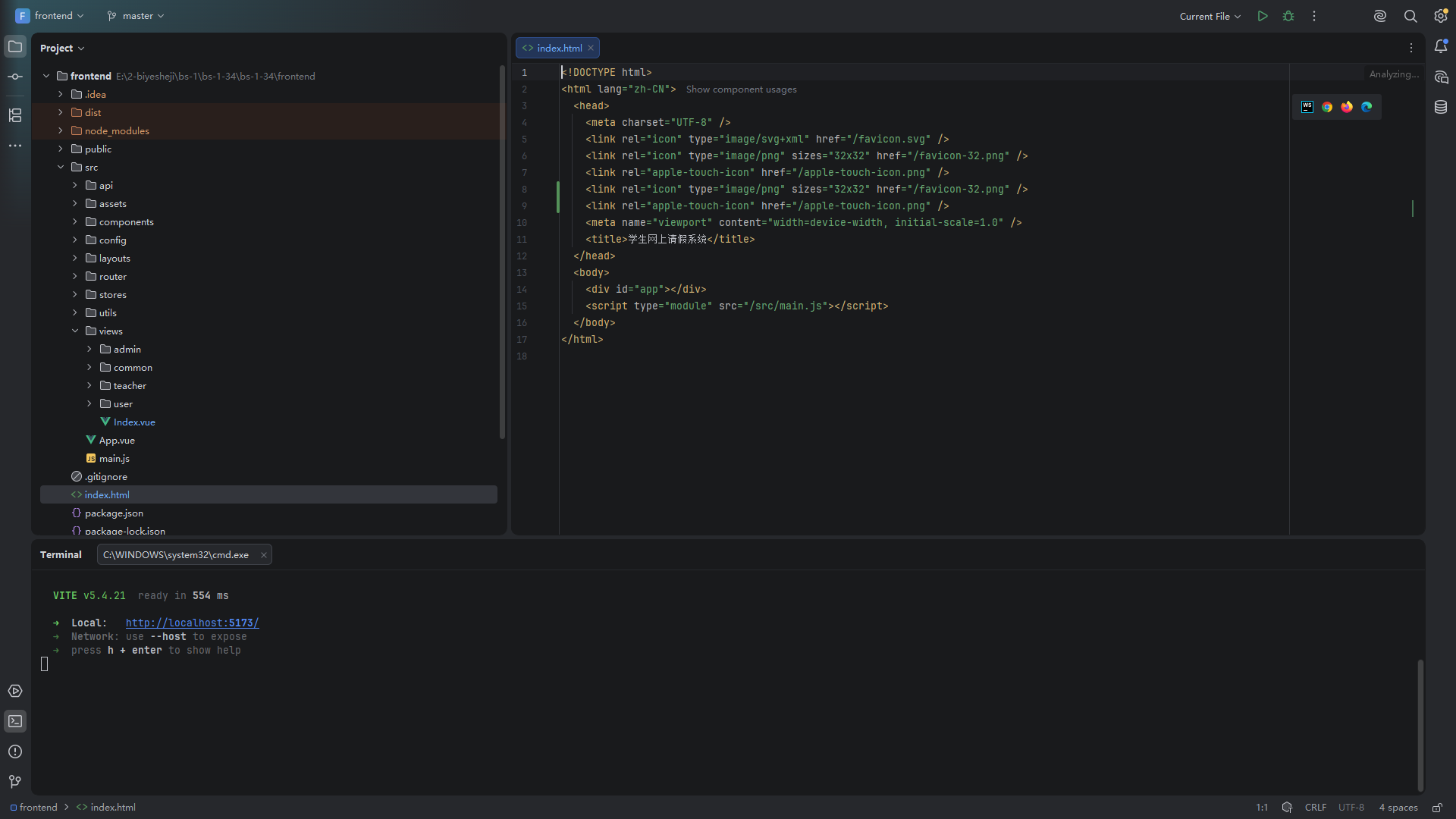Open page in Chrome browser
Image resolution: width=1456 pixels, height=819 pixels.
1327,107
